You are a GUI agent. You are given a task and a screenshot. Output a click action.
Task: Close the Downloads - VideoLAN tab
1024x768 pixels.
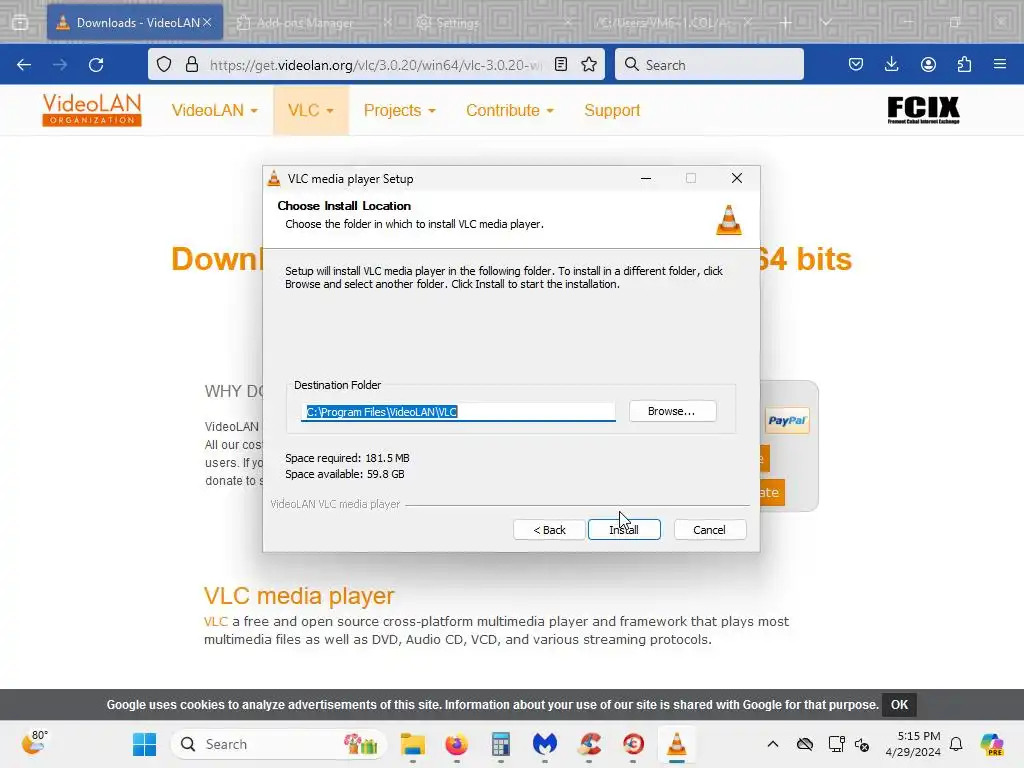click(x=207, y=23)
